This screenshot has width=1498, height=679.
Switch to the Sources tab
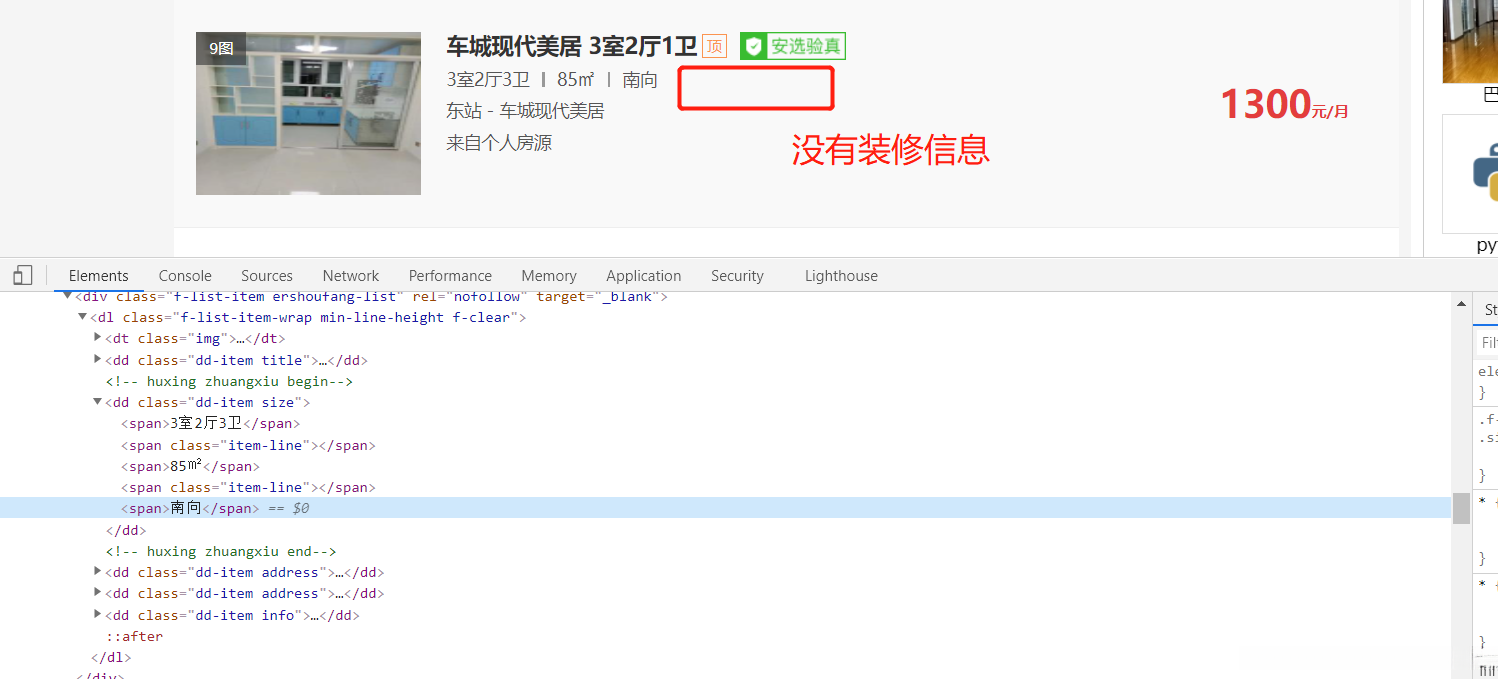266,275
